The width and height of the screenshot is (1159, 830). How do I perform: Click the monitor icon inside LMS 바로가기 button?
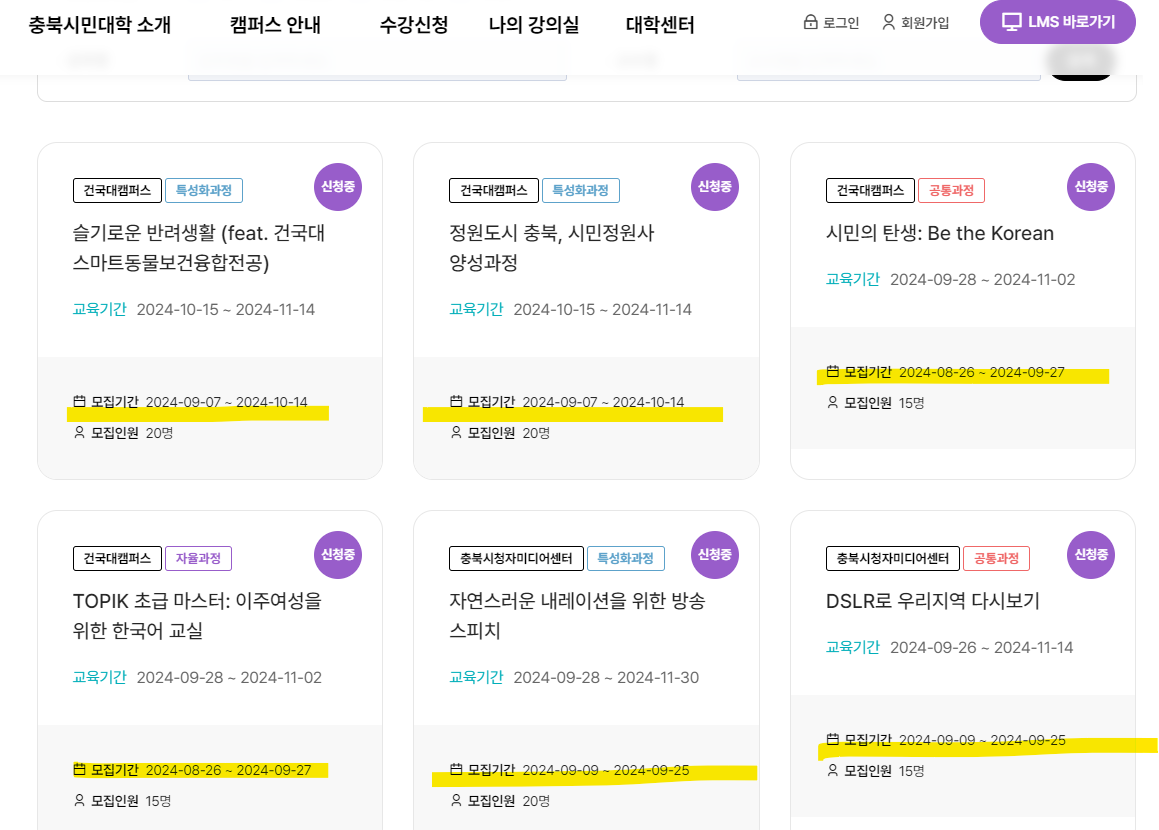click(x=1013, y=21)
